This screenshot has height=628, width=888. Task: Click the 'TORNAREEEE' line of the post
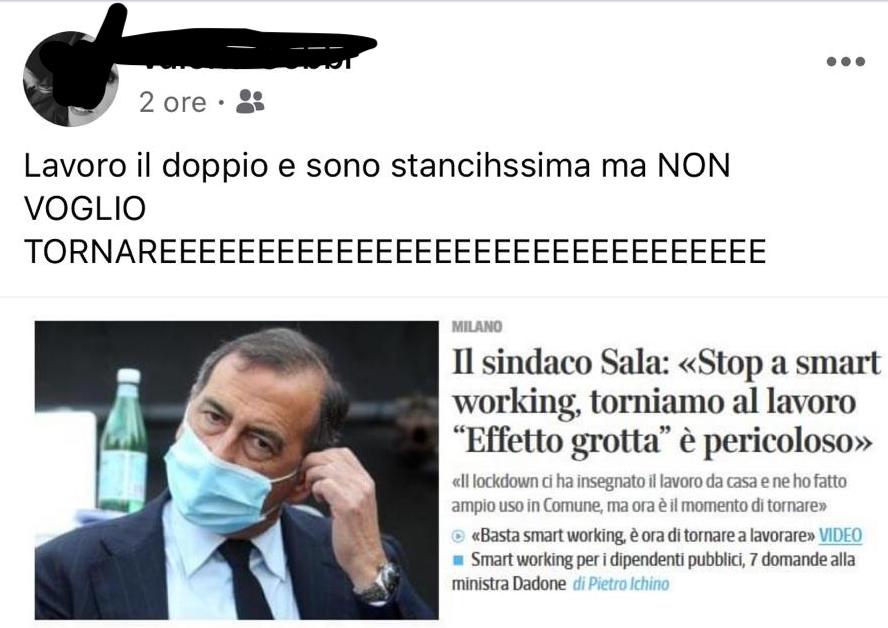click(x=395, y=251)
